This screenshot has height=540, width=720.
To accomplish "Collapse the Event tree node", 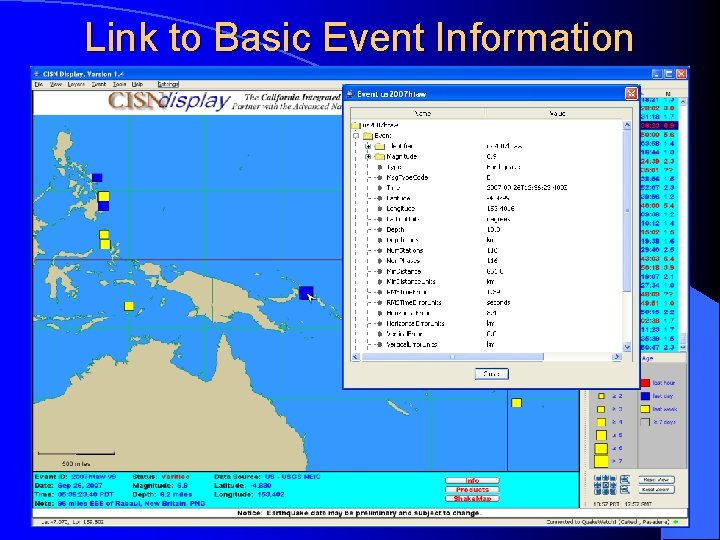I will pos(356,135).
